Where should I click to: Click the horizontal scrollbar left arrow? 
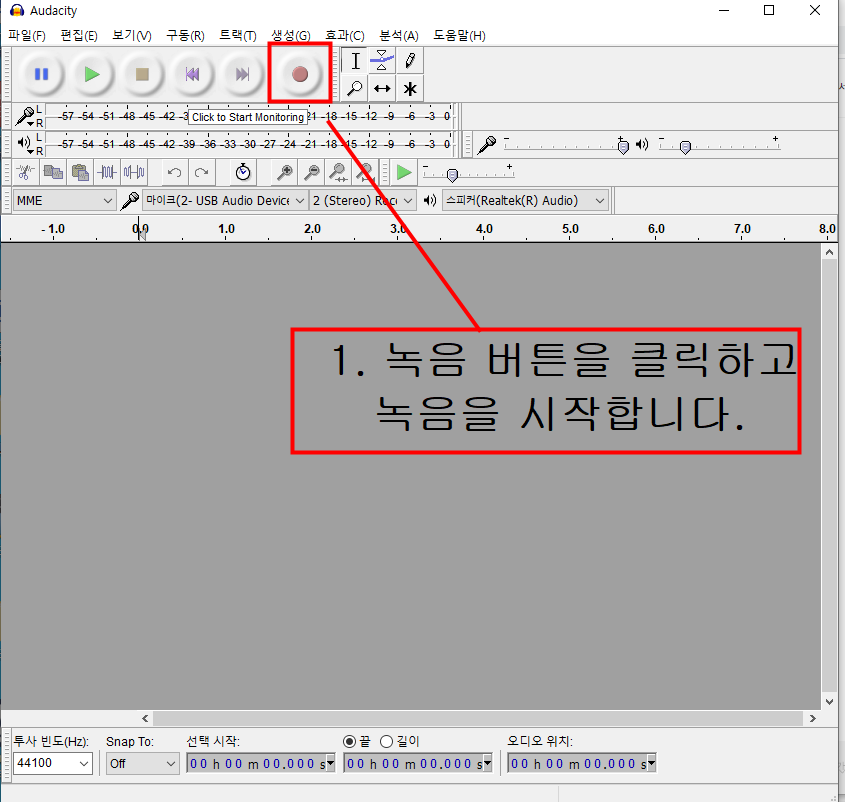(x=146, y=718)
